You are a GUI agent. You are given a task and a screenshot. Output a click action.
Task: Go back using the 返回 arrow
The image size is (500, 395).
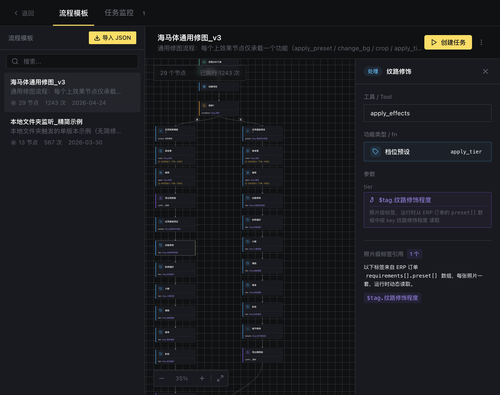point(24,13)
